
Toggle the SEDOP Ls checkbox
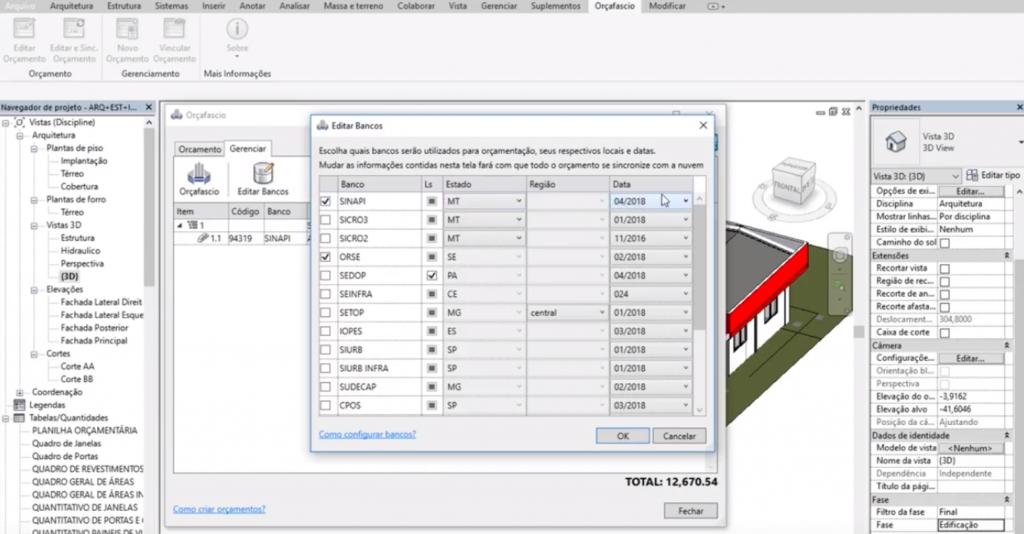pos(431,275)
